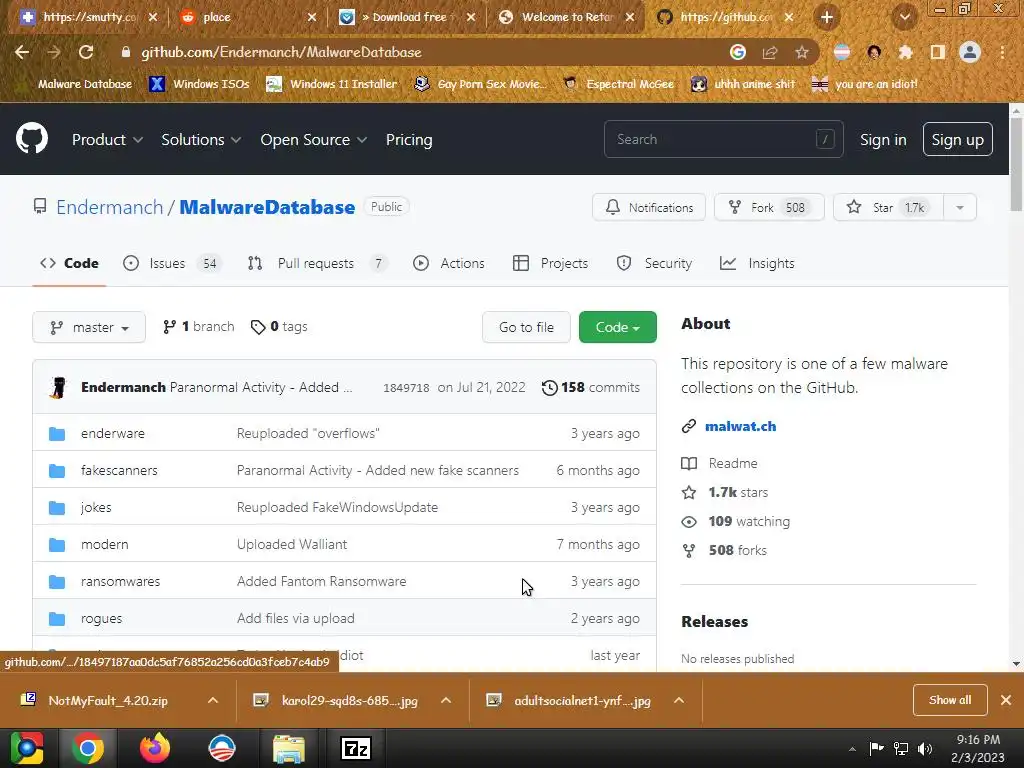Open Chrome extensions puzzle icon
This screenshot has height=768, width=1024.
905,52
